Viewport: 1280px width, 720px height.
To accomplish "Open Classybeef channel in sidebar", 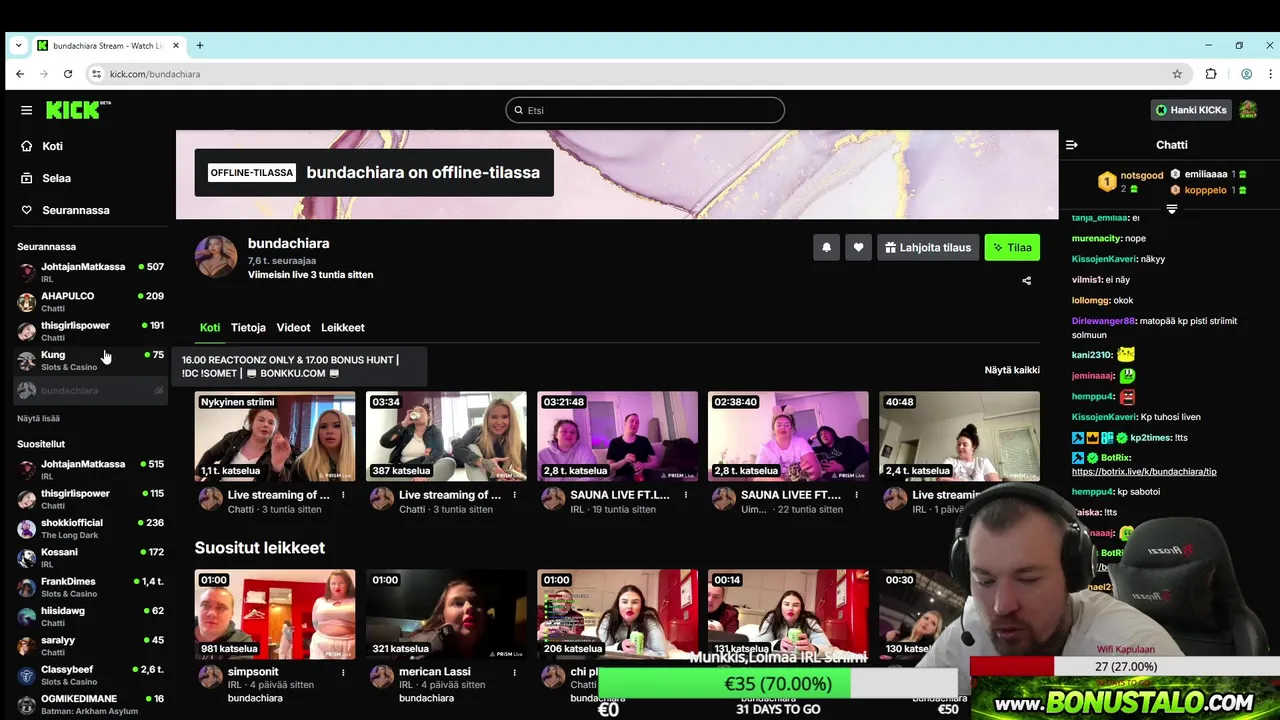I will [90, 674].
